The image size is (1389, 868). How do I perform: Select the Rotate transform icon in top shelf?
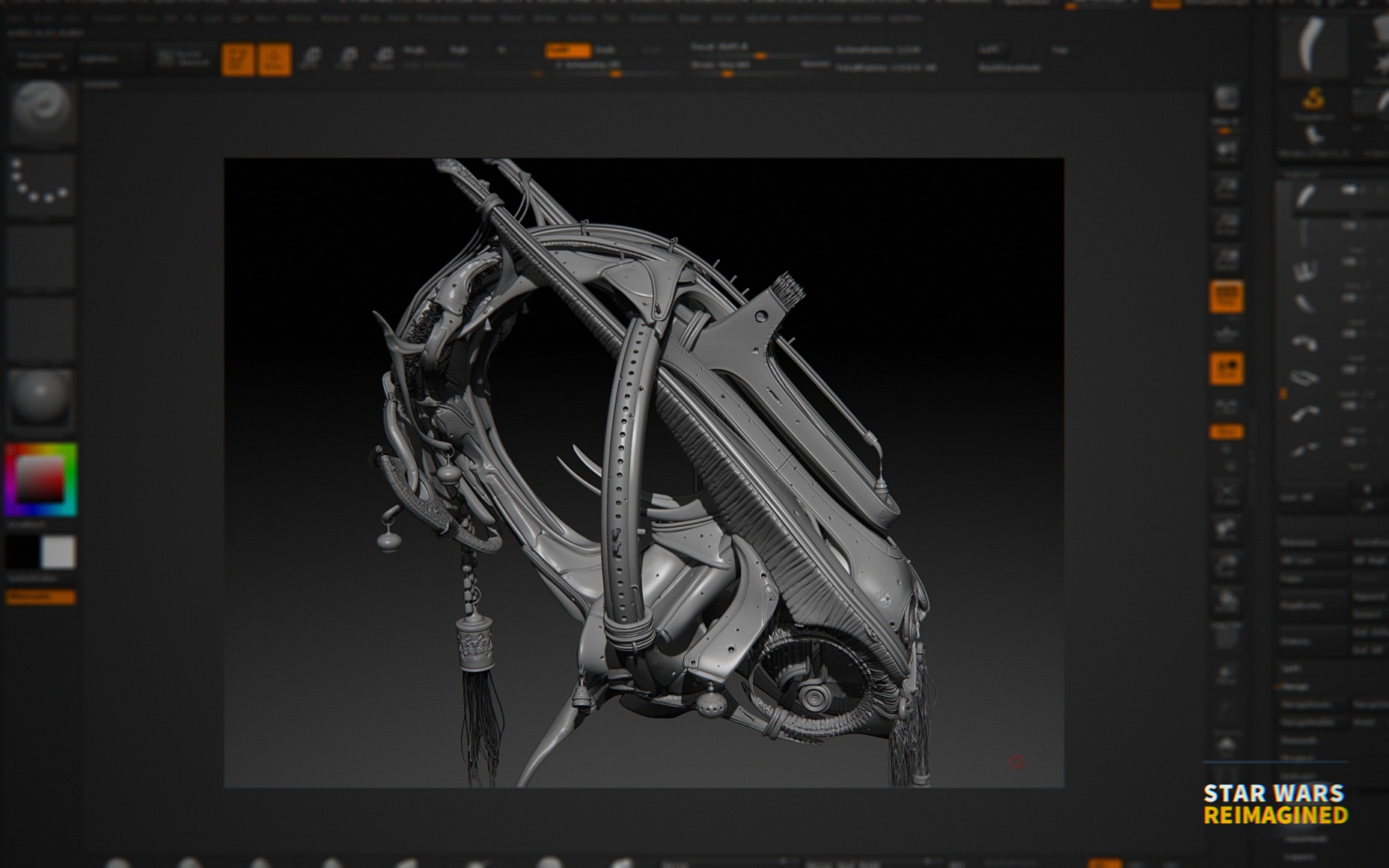click(382, 58)
